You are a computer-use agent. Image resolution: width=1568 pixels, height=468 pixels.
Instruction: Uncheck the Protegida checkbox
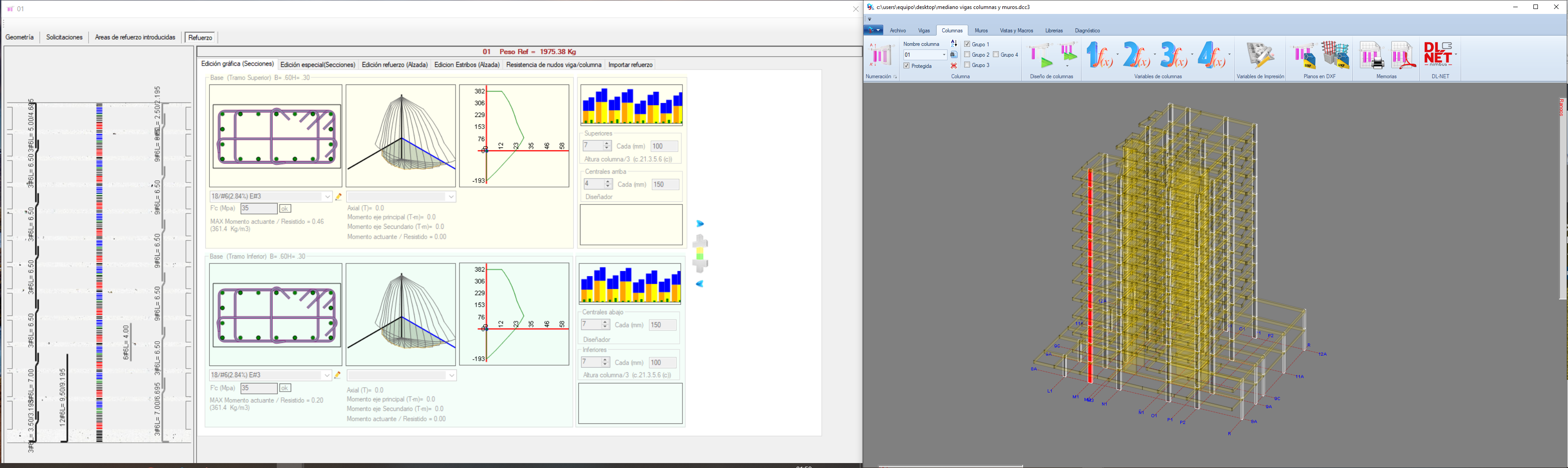coord(906,65)
